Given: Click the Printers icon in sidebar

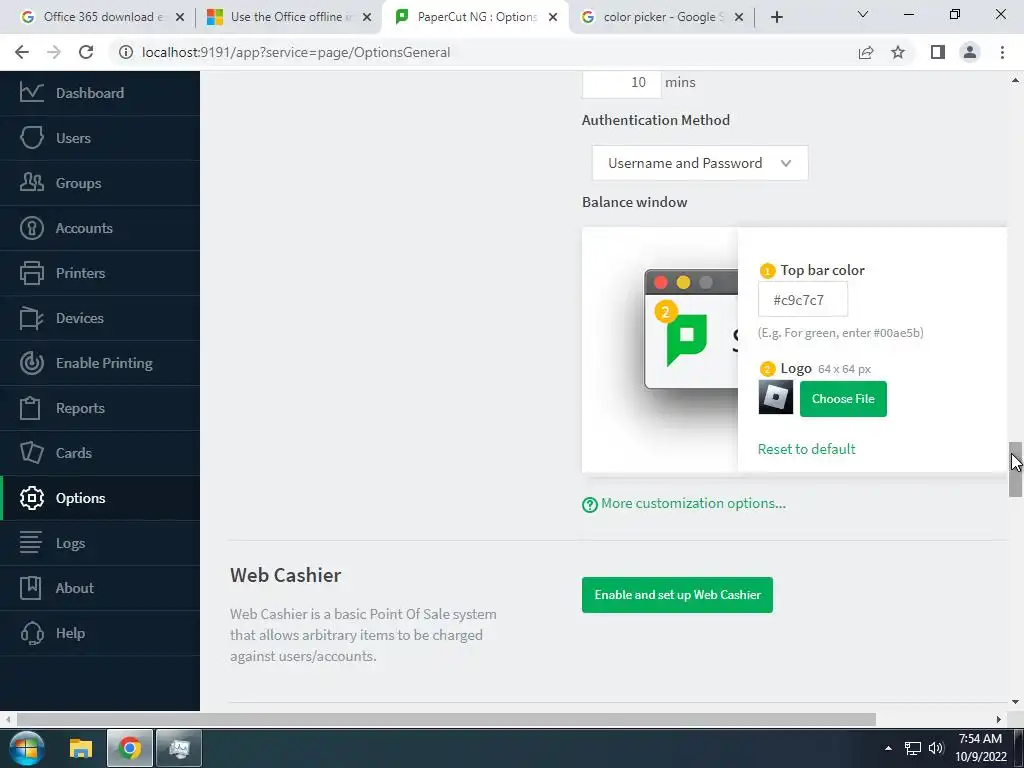Looking at the screenshot, I should click(x=31, y=273).
